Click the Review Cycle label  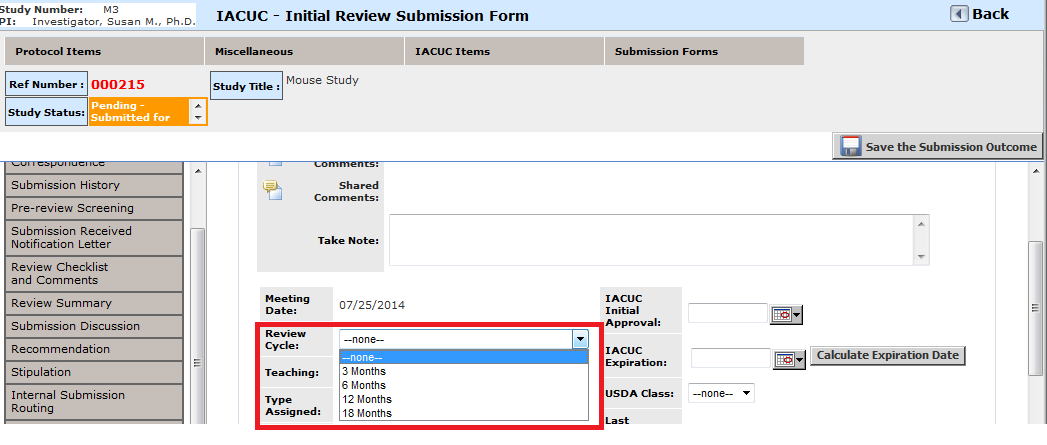(286, 339)
